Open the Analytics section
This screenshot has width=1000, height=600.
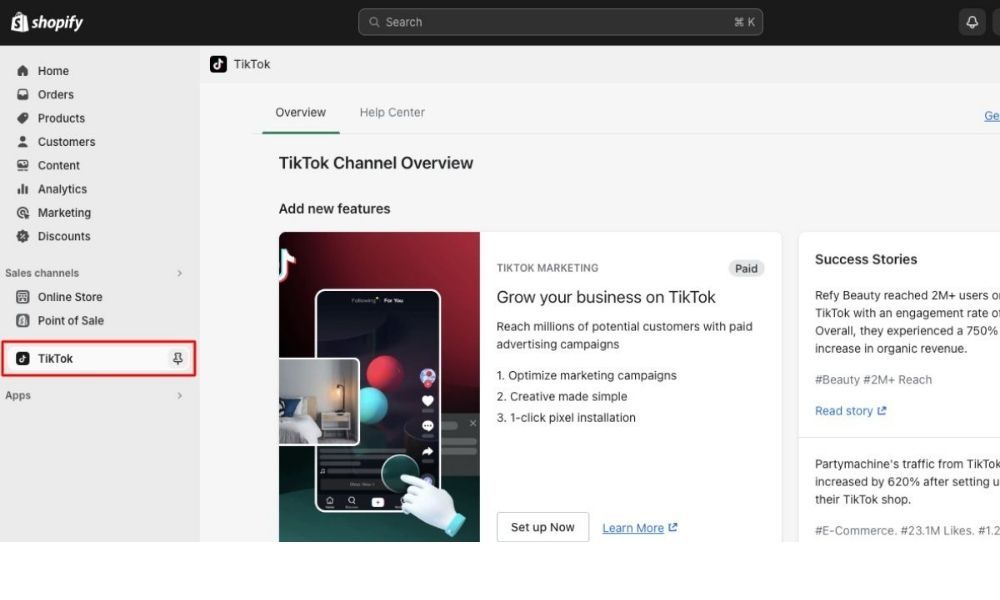click(62, 189)
